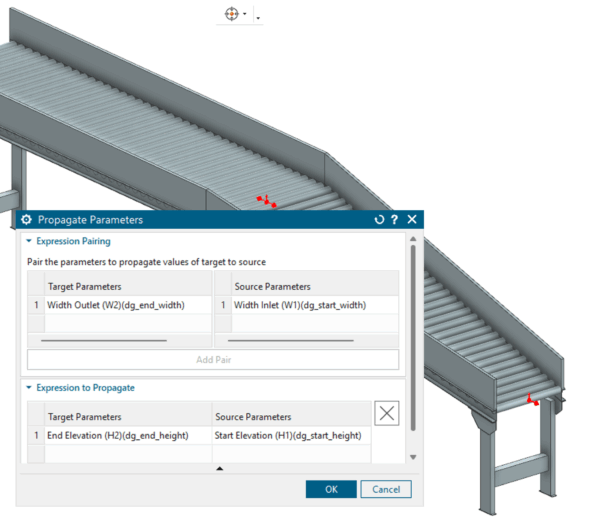Viewport: 600px width, 523px height.
Task: Open the toolbar overflow options arrow
Action: tap(258, 18)
